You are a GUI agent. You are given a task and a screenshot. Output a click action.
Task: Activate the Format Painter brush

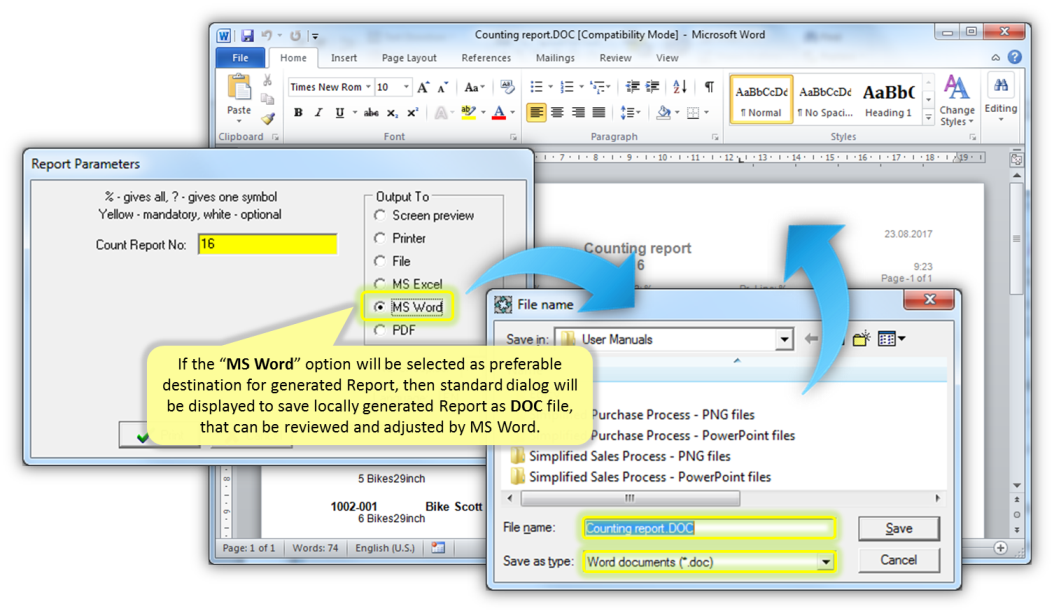coord(268,119)
